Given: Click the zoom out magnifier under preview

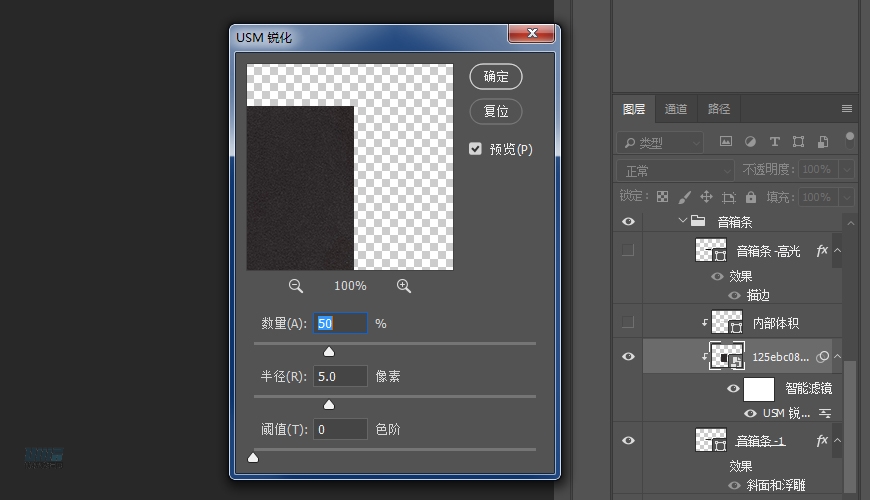Looking at the screenshot, I should tap(296, 286).
